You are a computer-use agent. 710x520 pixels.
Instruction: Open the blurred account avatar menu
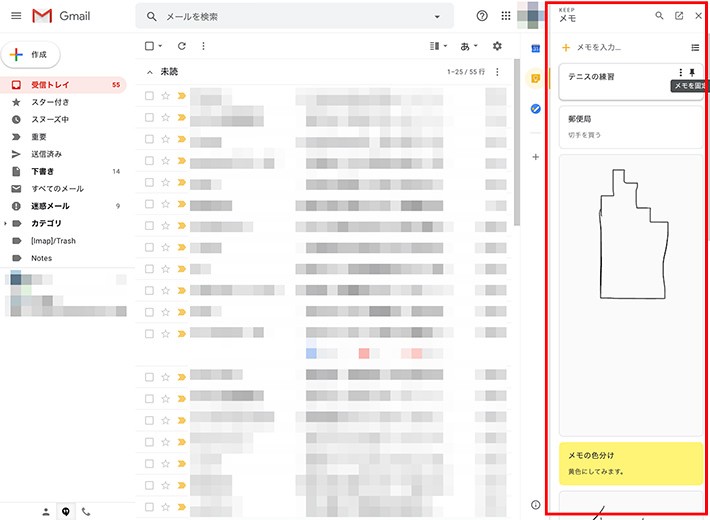coord(531,15)
